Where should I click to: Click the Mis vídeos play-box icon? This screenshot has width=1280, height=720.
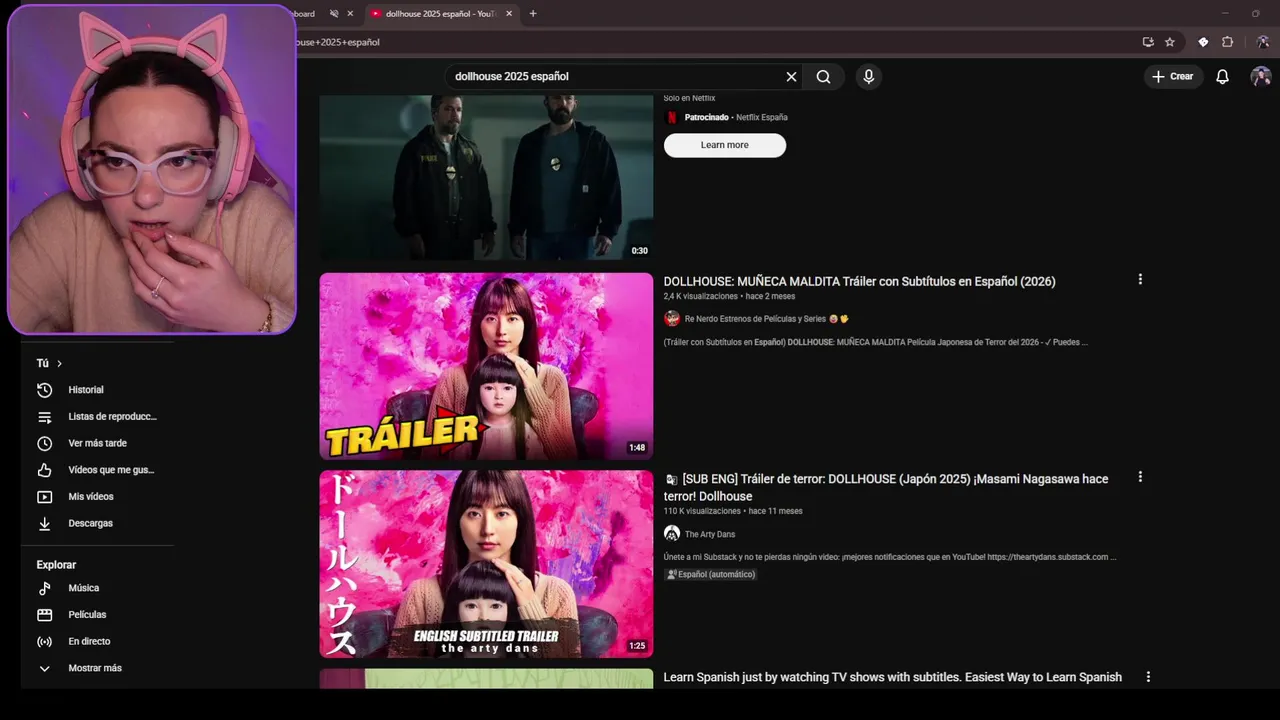point(44,497)
